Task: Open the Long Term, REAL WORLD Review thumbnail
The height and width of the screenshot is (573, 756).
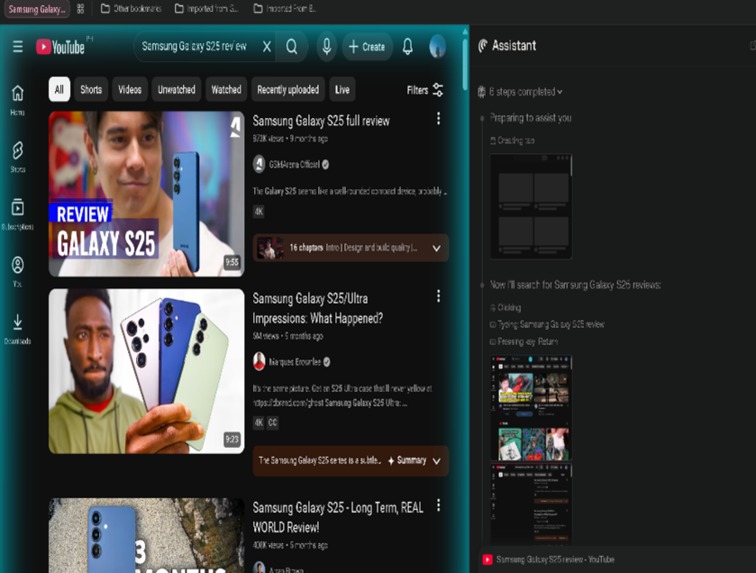Action: 147,535
